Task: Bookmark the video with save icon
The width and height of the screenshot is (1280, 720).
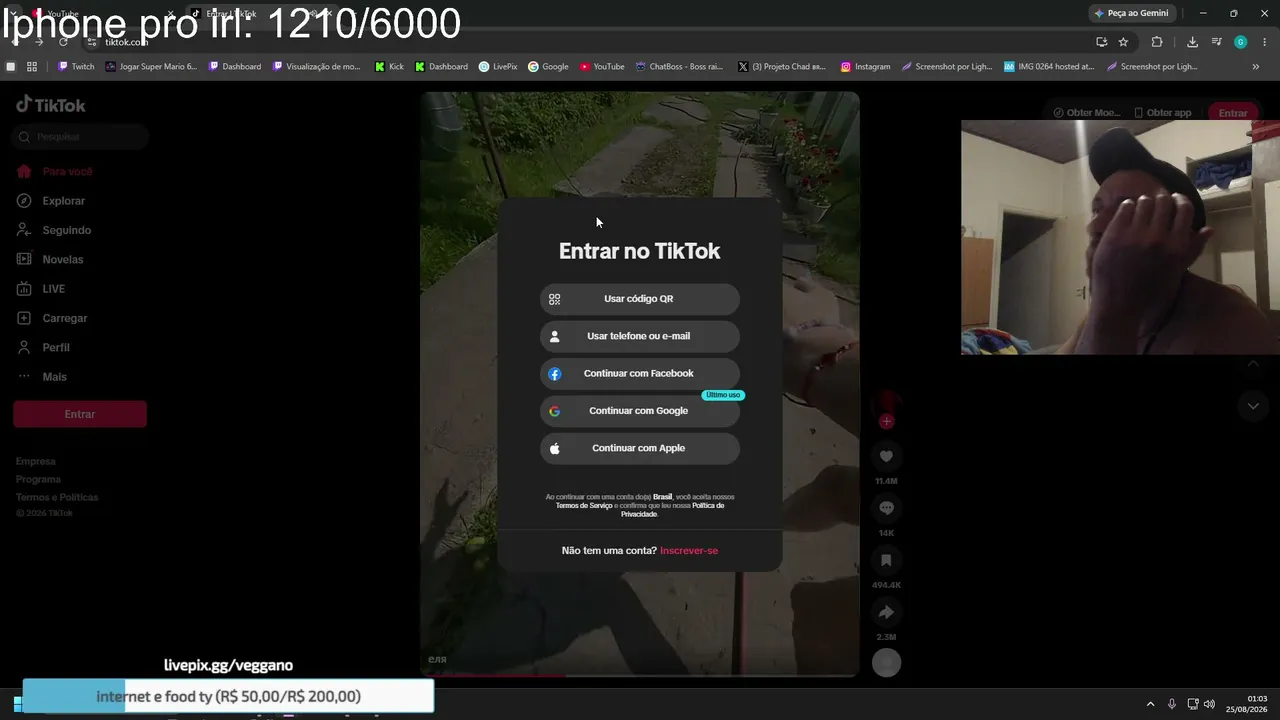Action: (886, 560)
